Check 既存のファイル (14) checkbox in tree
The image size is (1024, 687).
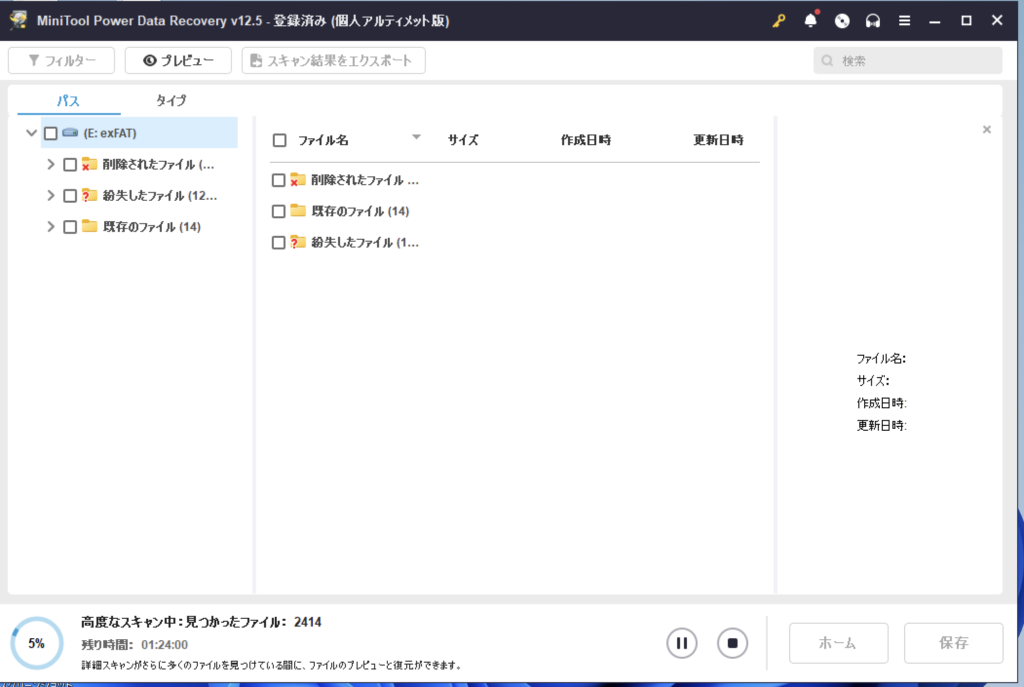(x=70, y=227)
